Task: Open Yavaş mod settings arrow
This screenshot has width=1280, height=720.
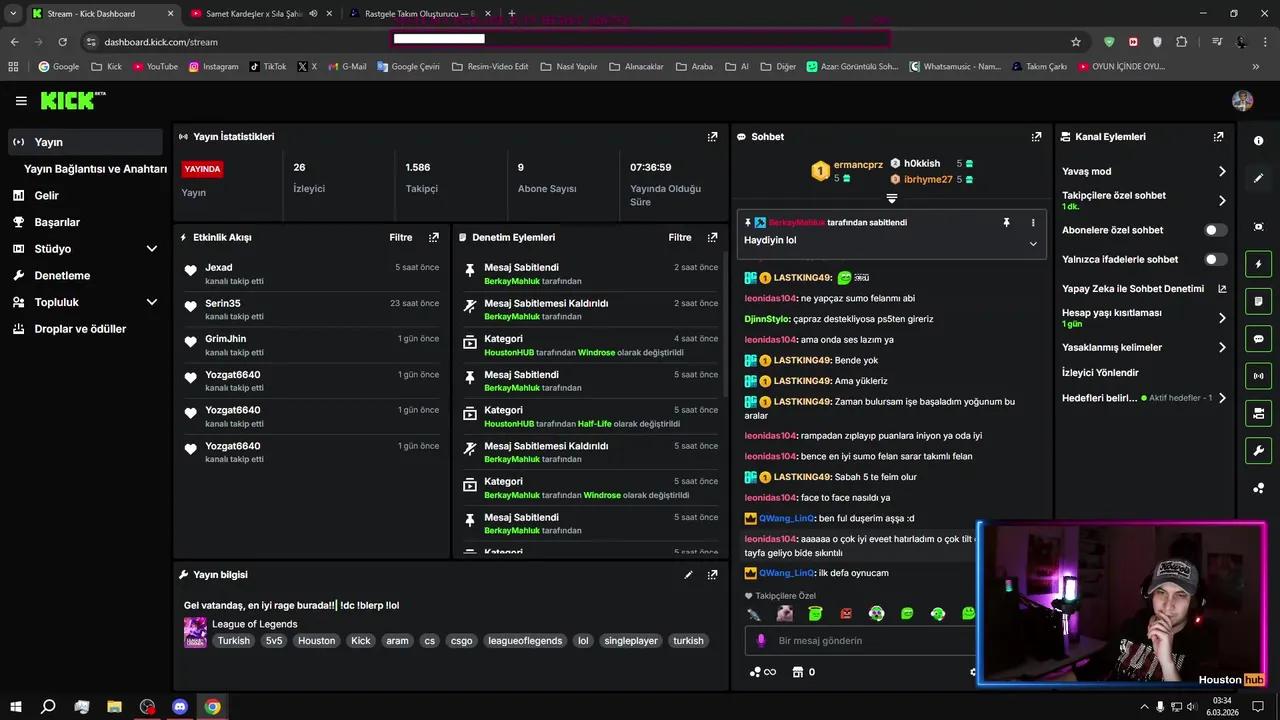Action: pyautogui.click(x=1221, y=172)
